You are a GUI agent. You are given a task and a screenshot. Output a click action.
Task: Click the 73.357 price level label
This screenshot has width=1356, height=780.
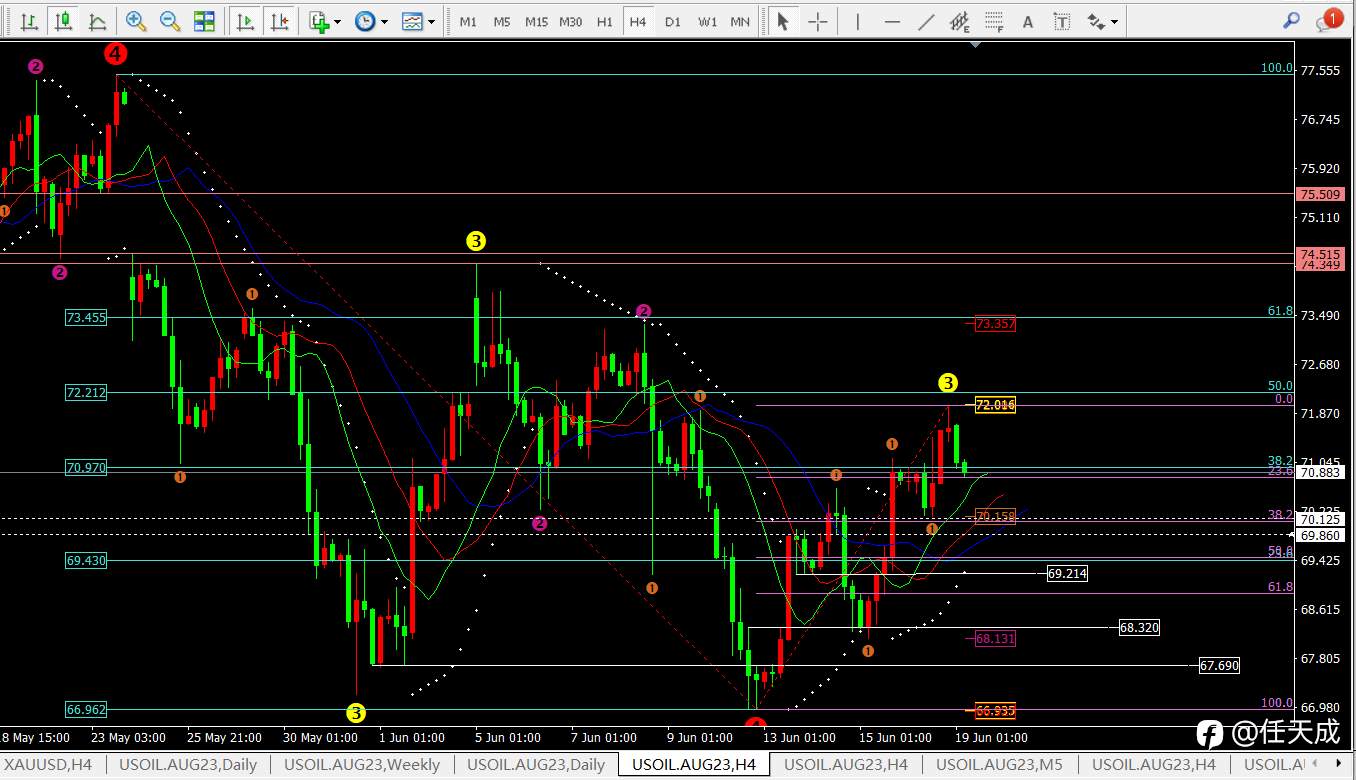(996, 324)
